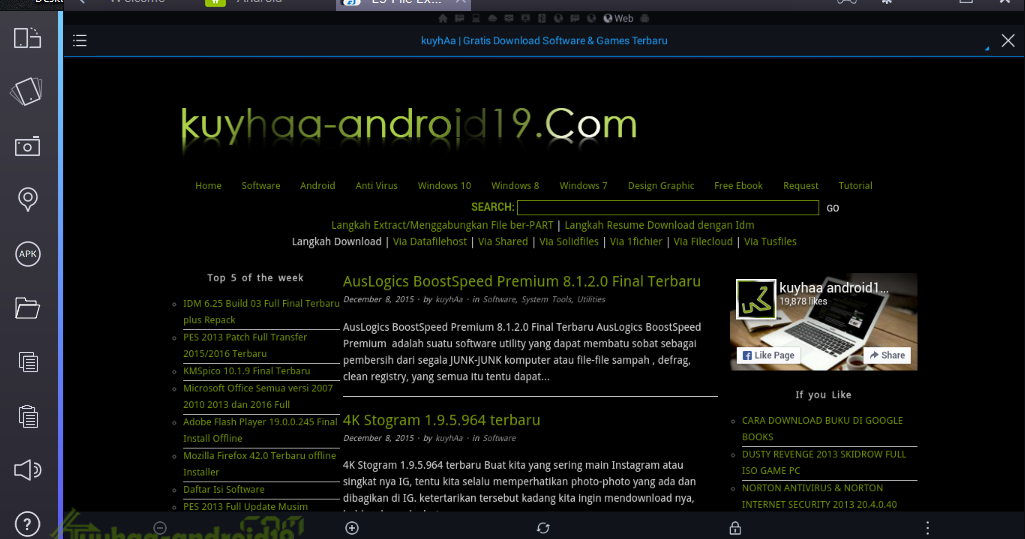Click the GO search button

pyautogui.click(x=833, y=208)
